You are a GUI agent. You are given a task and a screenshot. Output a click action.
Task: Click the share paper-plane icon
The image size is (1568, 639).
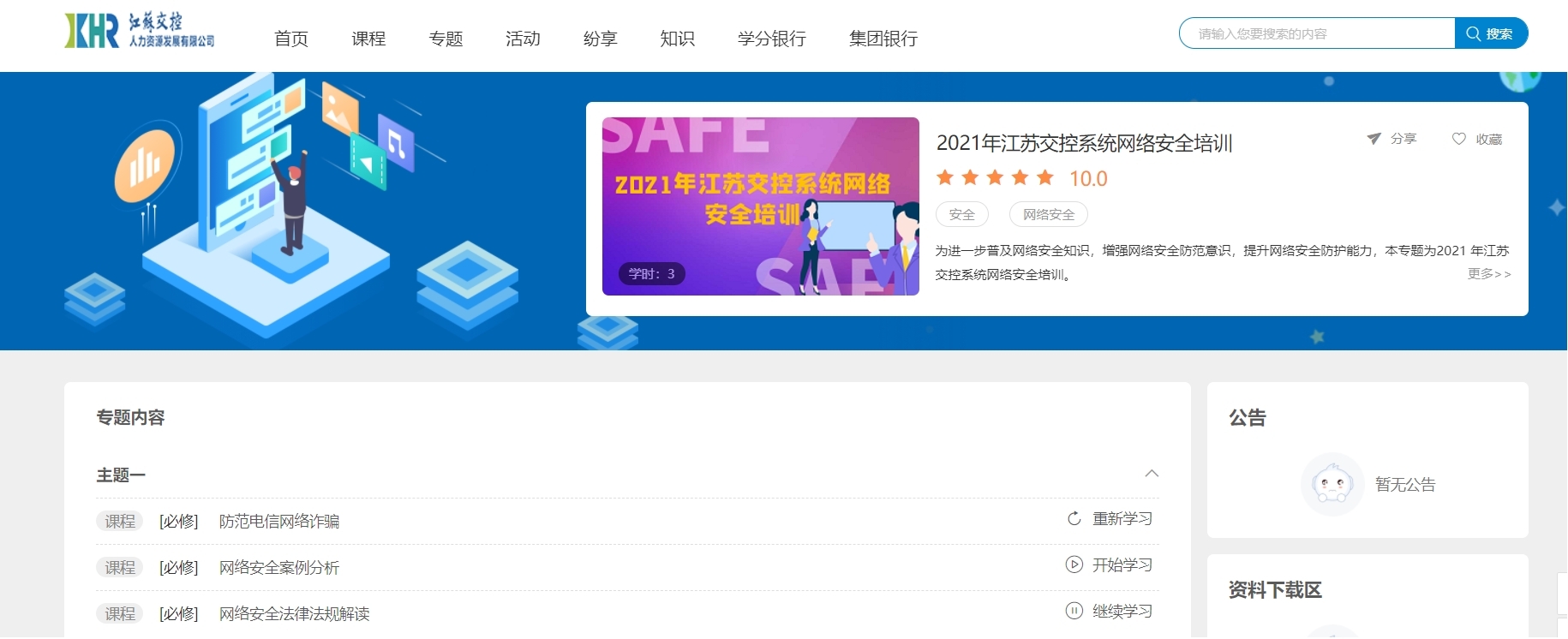(x=1373, y=139)
